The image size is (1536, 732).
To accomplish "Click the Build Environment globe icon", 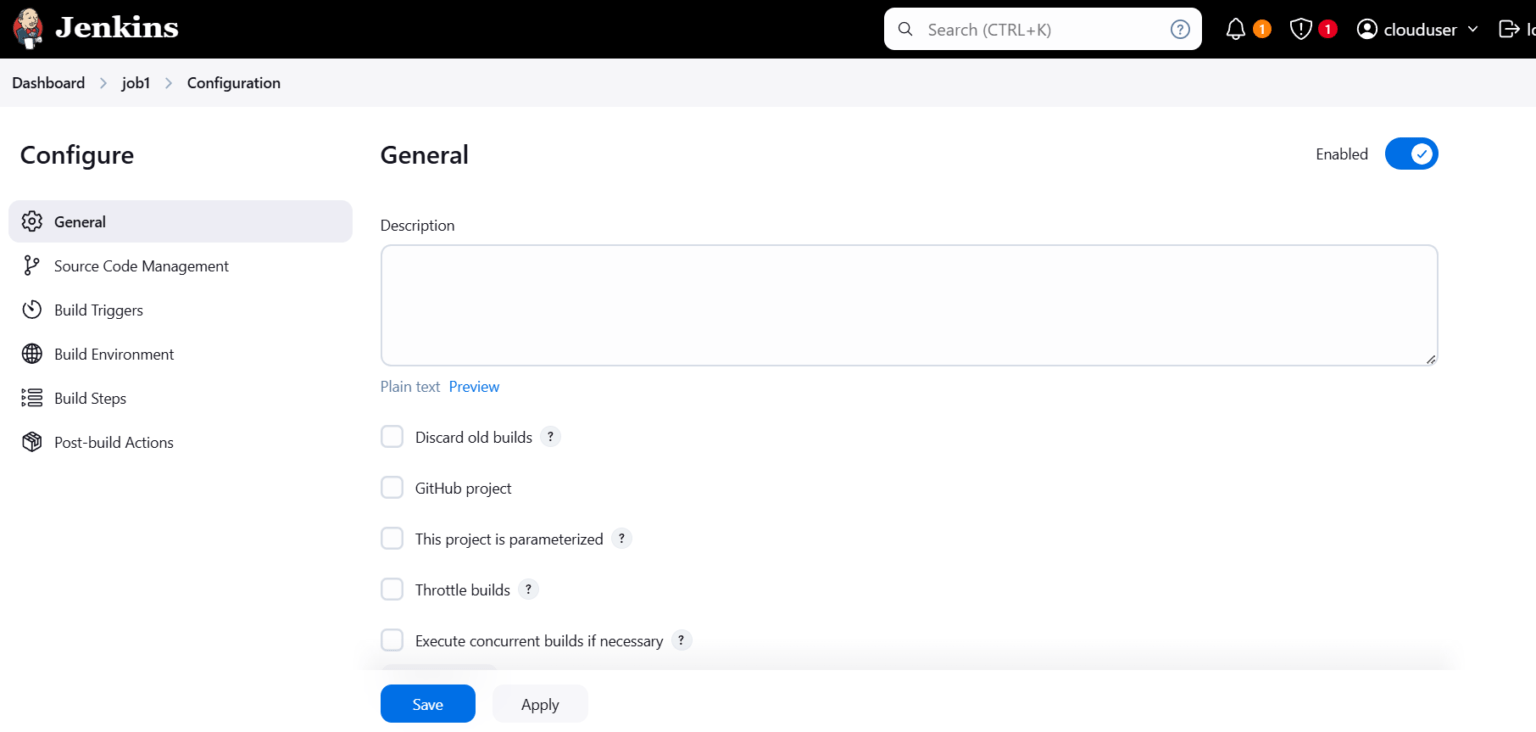I will (31, 353).
